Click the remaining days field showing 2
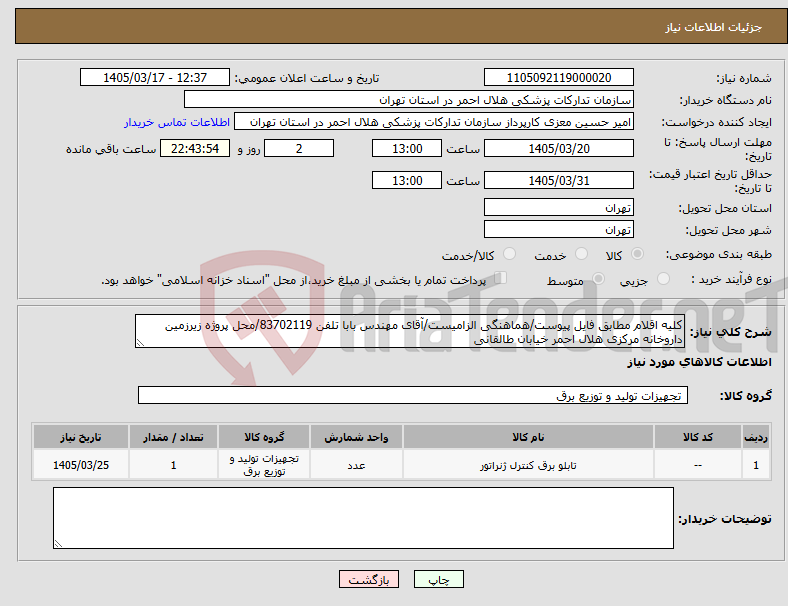The width and height of the screenshot is (788, 606). pos(299,148)
